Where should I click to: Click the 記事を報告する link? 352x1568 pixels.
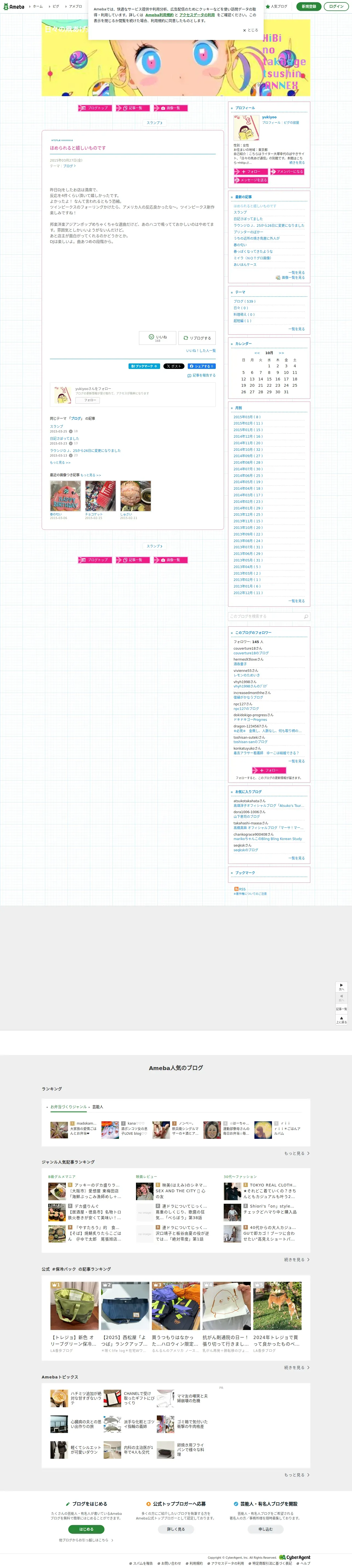(201, 375)
